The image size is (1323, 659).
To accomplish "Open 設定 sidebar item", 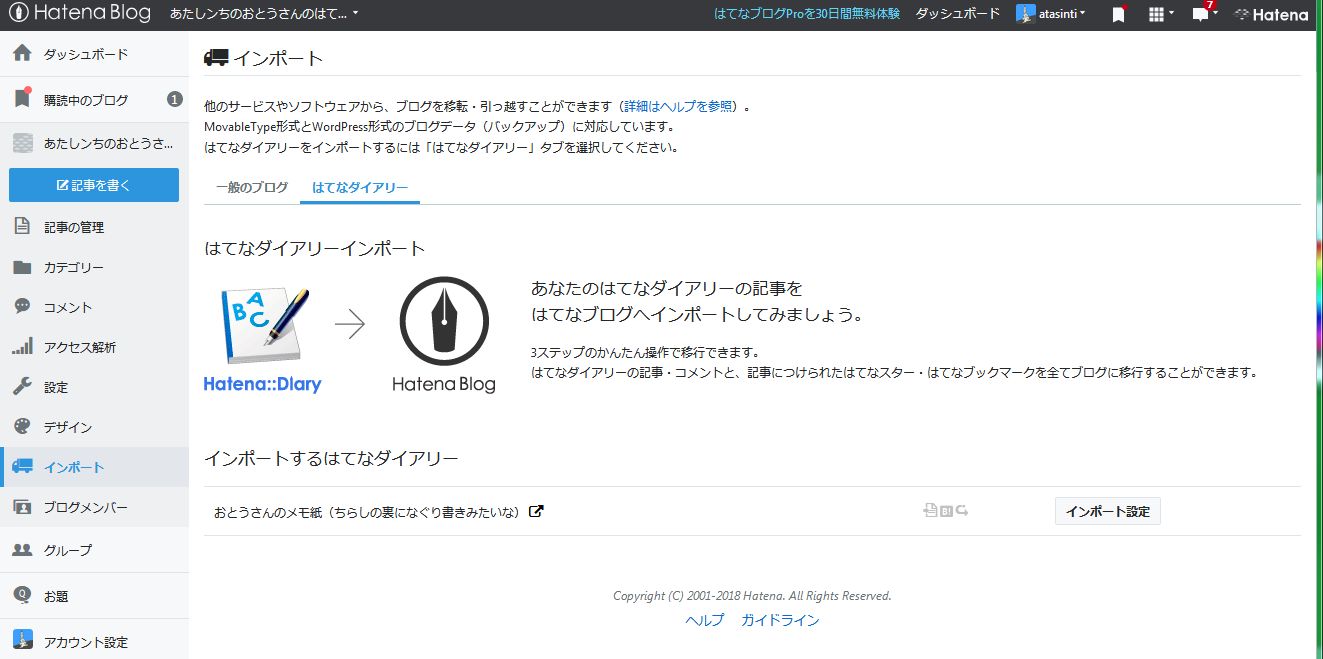I will [x=94, y=387].
